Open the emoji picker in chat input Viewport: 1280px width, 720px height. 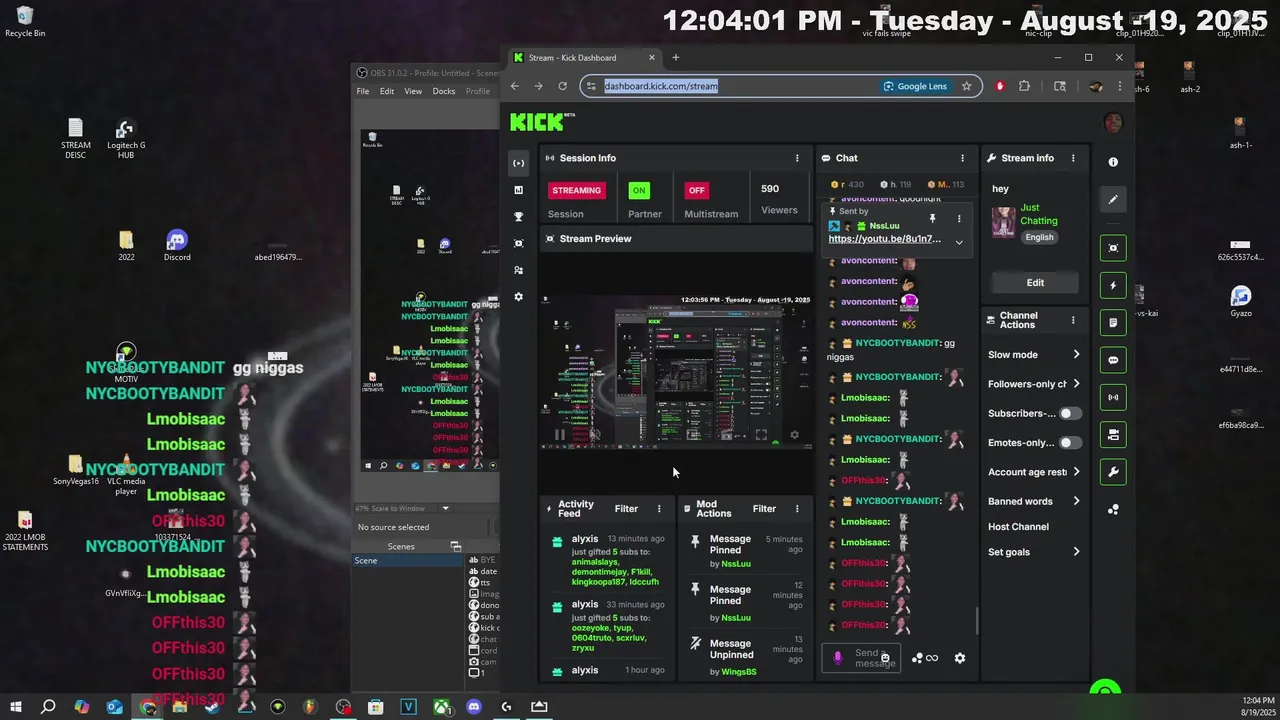885,658
